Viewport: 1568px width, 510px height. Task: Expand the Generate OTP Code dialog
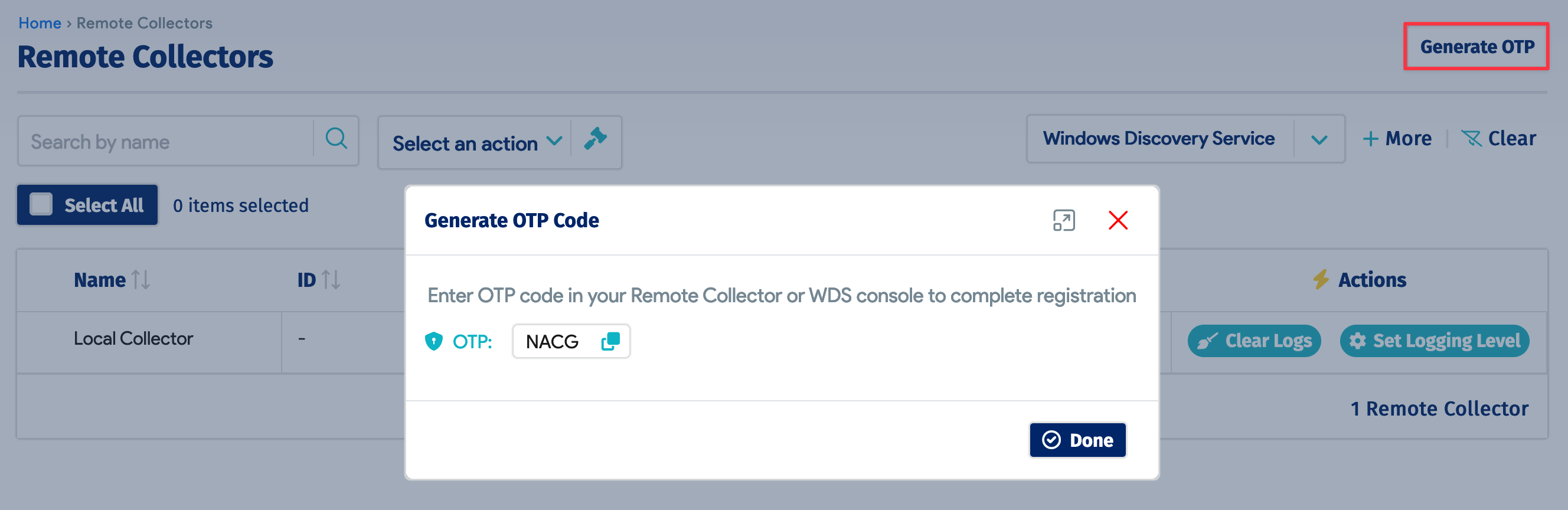point(1064,220)
